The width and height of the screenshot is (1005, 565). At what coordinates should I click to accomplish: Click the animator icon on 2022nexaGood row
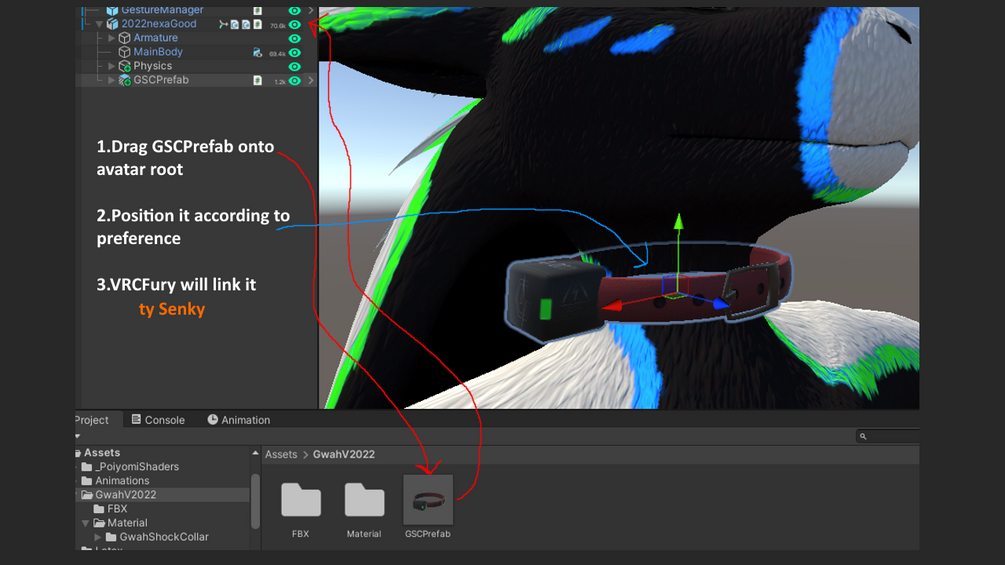pyautogui.click(x=223, y=25)
